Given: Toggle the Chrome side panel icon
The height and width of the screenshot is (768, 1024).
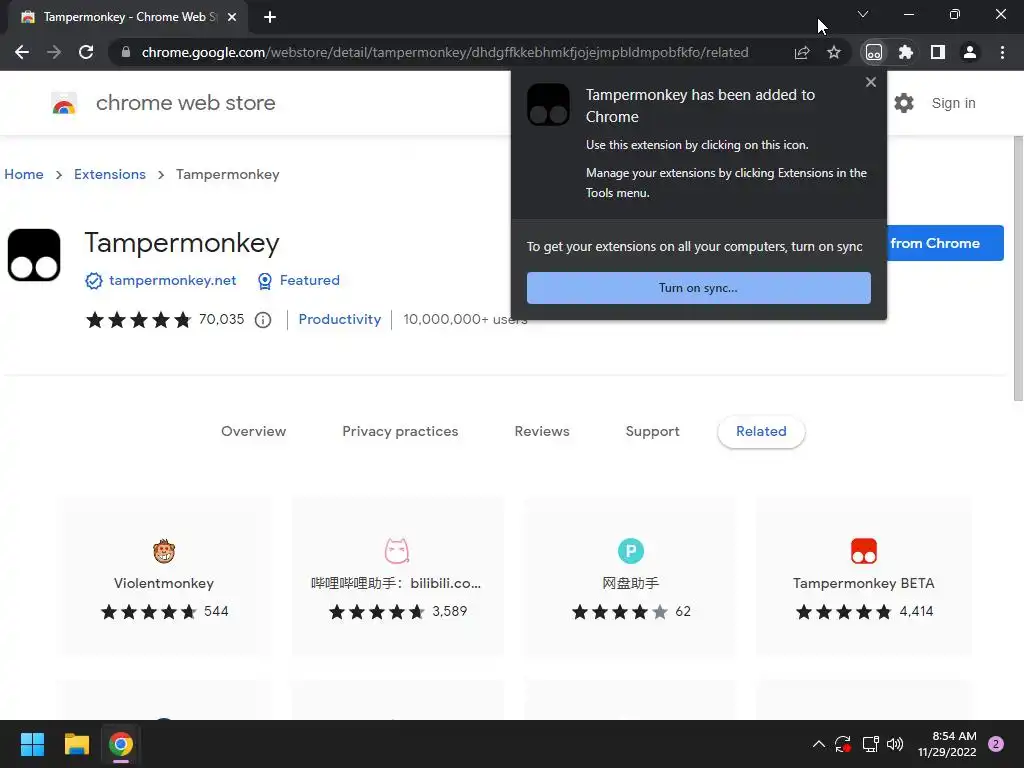Looking at the screenshot, I should click(x=938, y=52).
